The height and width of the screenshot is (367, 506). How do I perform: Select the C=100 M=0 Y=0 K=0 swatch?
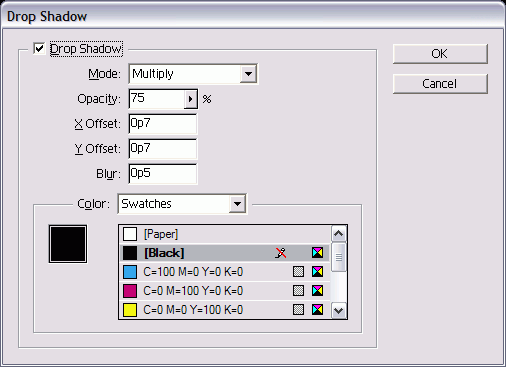point(225,272)
